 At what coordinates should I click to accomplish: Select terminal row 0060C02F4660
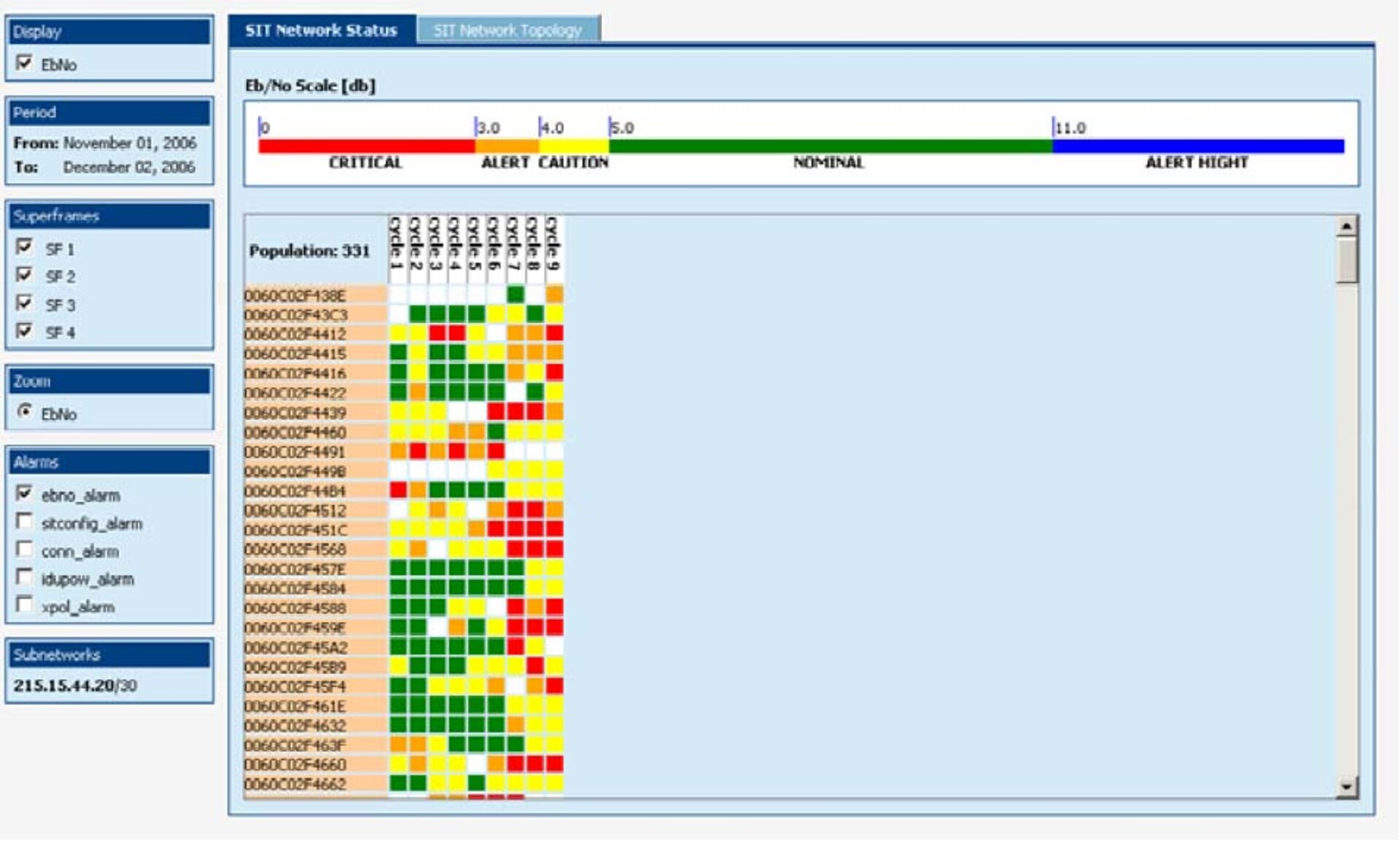(x=315, y=764)
